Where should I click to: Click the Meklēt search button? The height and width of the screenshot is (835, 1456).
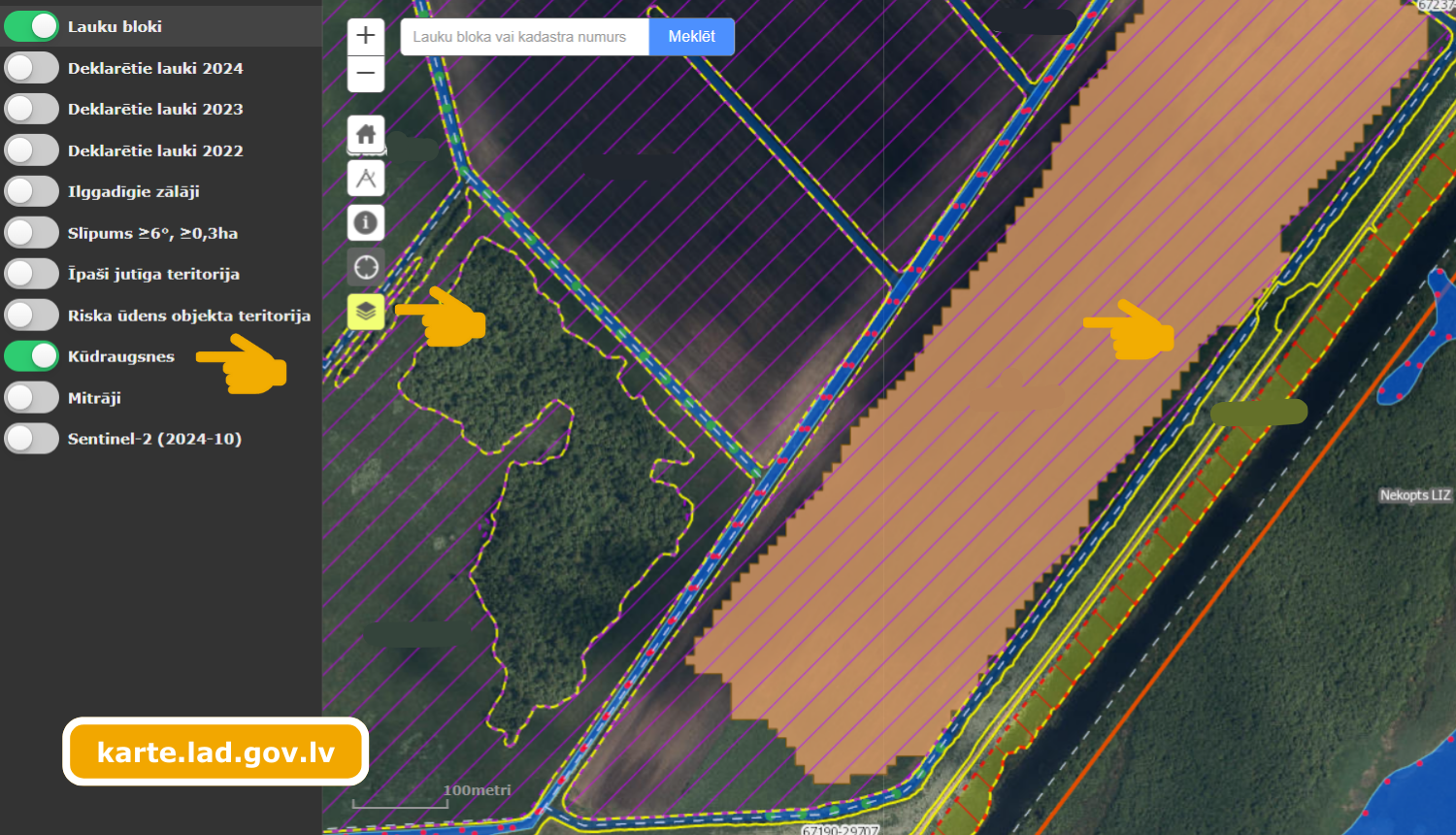692,37
